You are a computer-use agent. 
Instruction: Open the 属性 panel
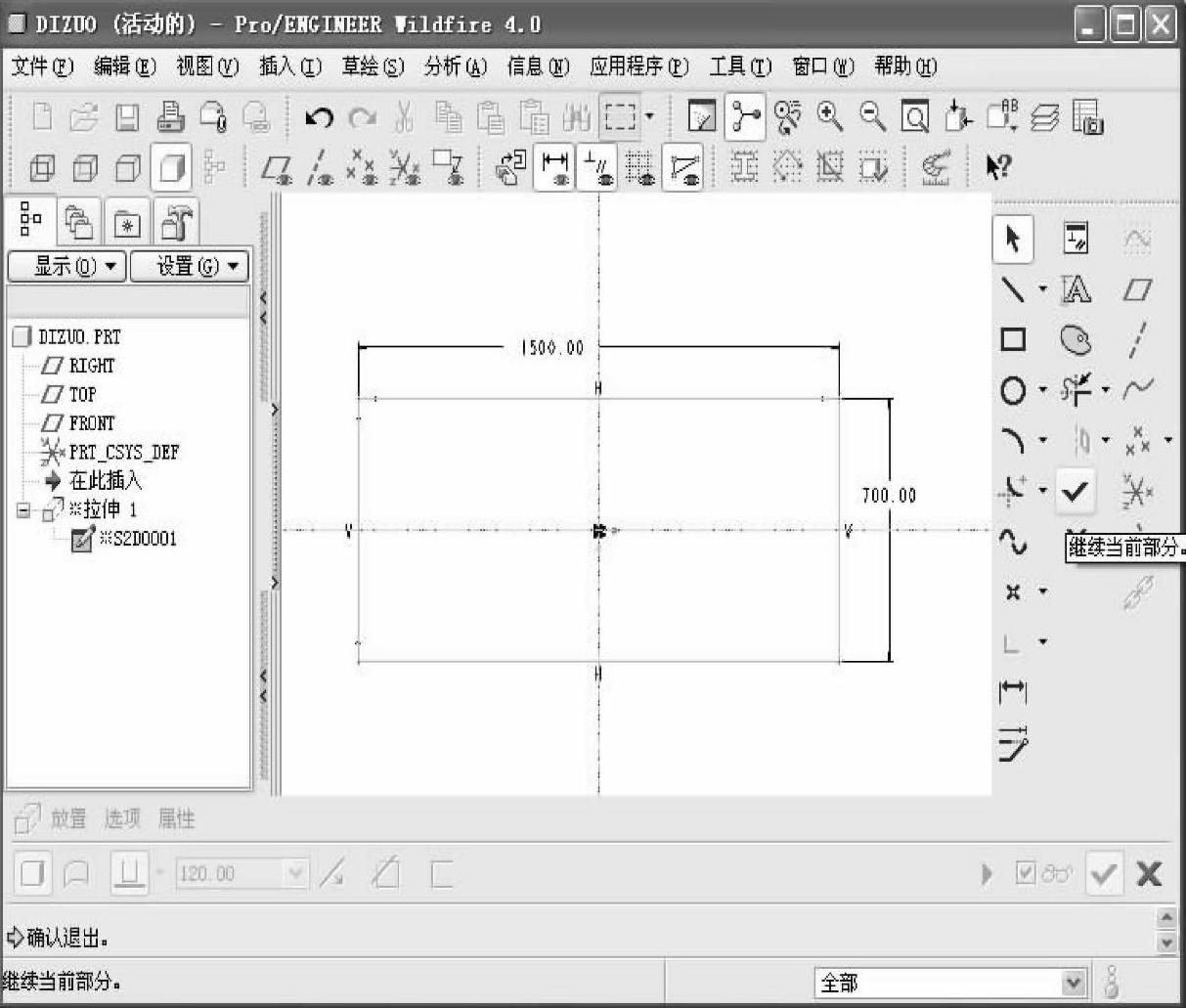click(x=177, y=819)
